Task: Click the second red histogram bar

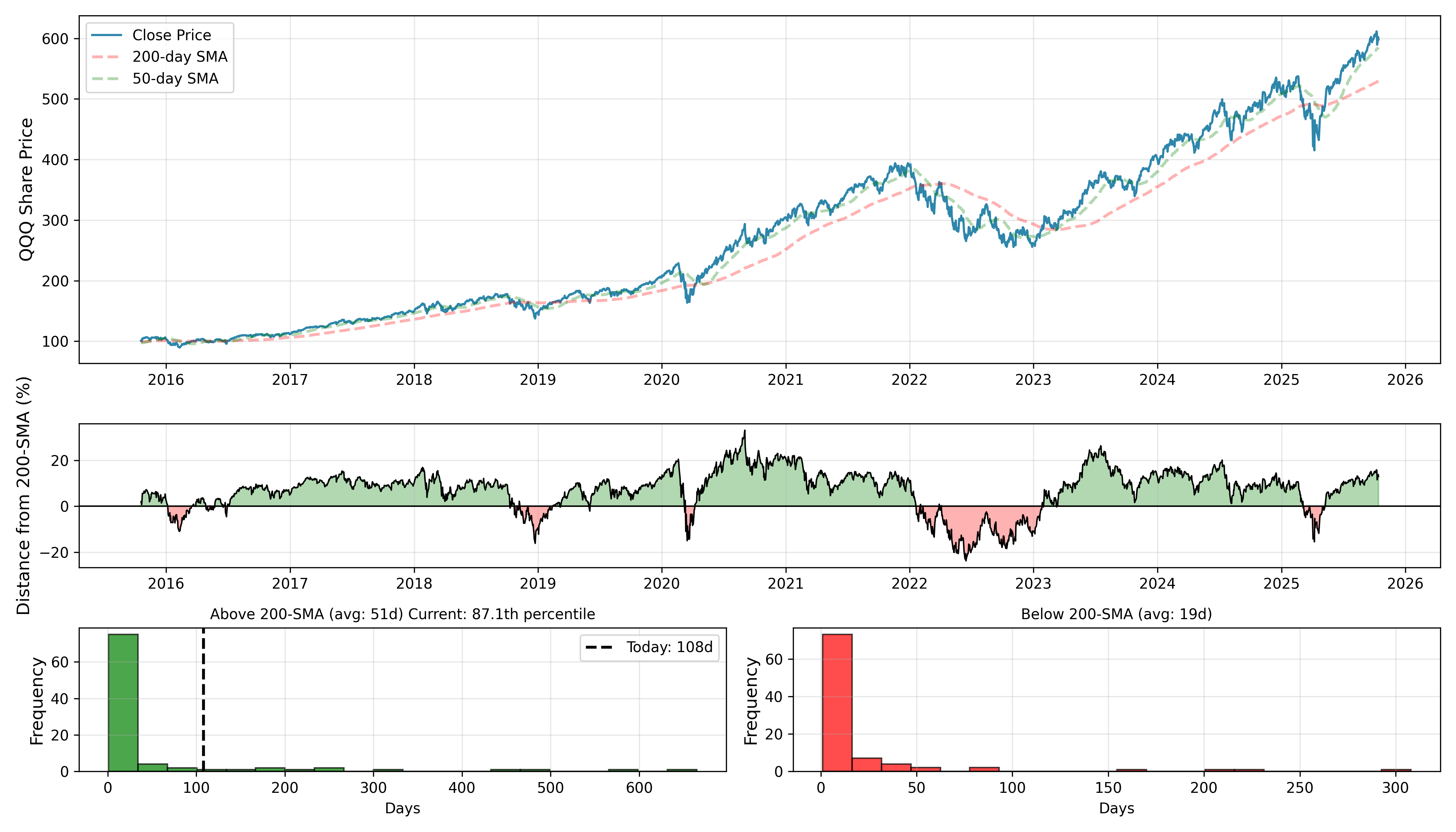Action: 866,764
